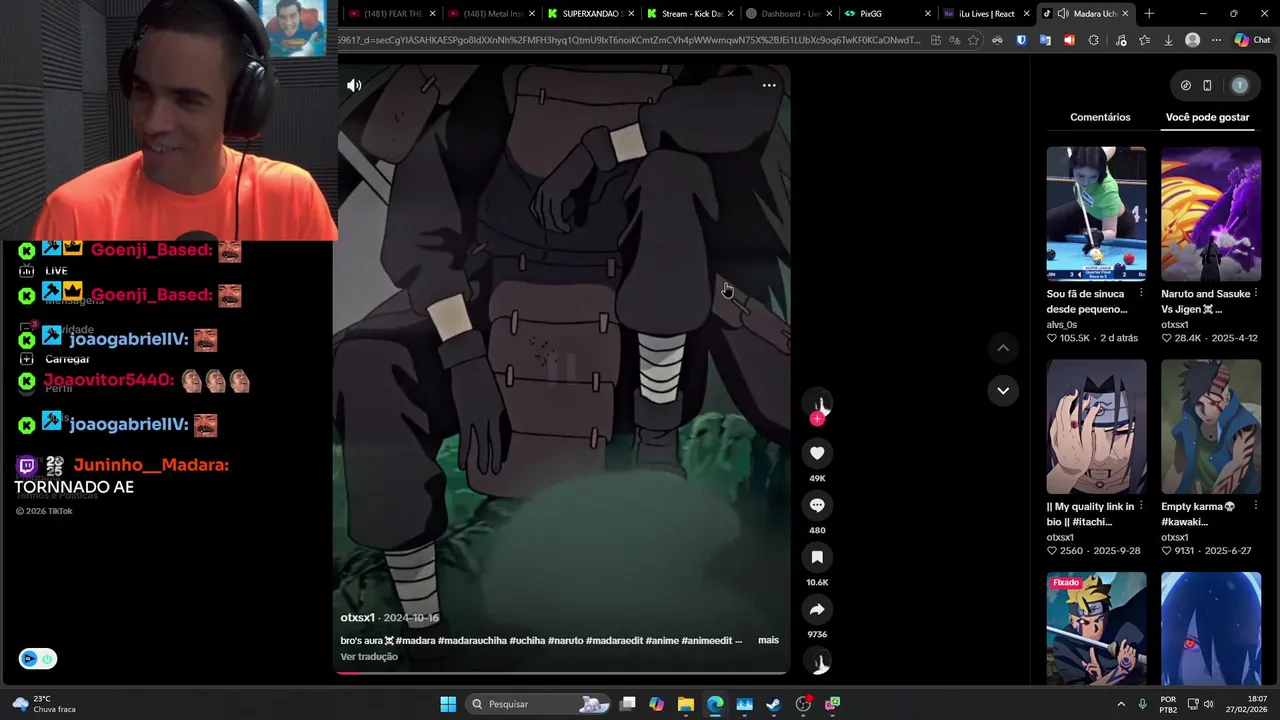Open the Bitwarden shield extension icon

point(1021,40)
